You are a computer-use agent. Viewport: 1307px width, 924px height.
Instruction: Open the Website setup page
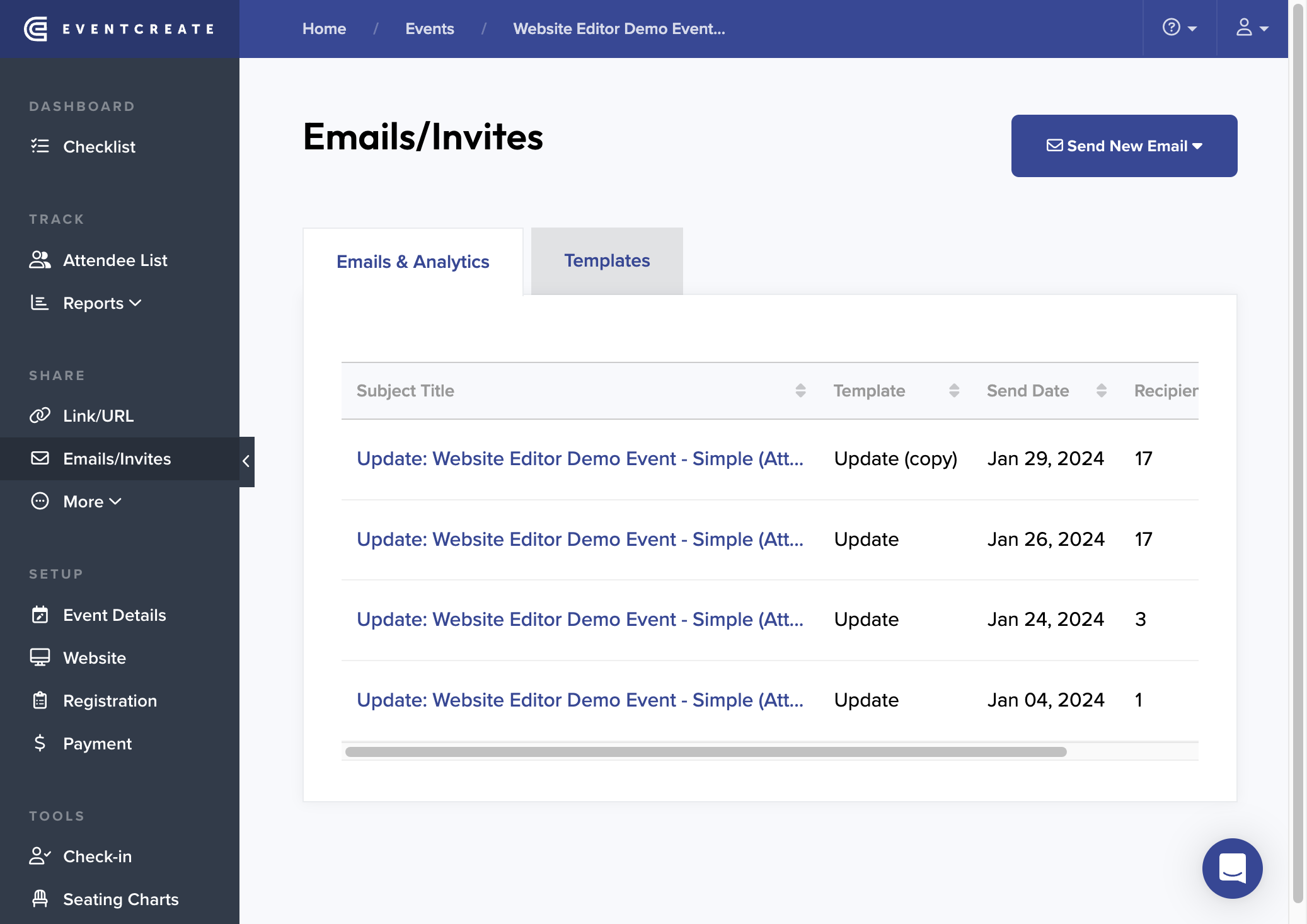[x=78, y=658]
